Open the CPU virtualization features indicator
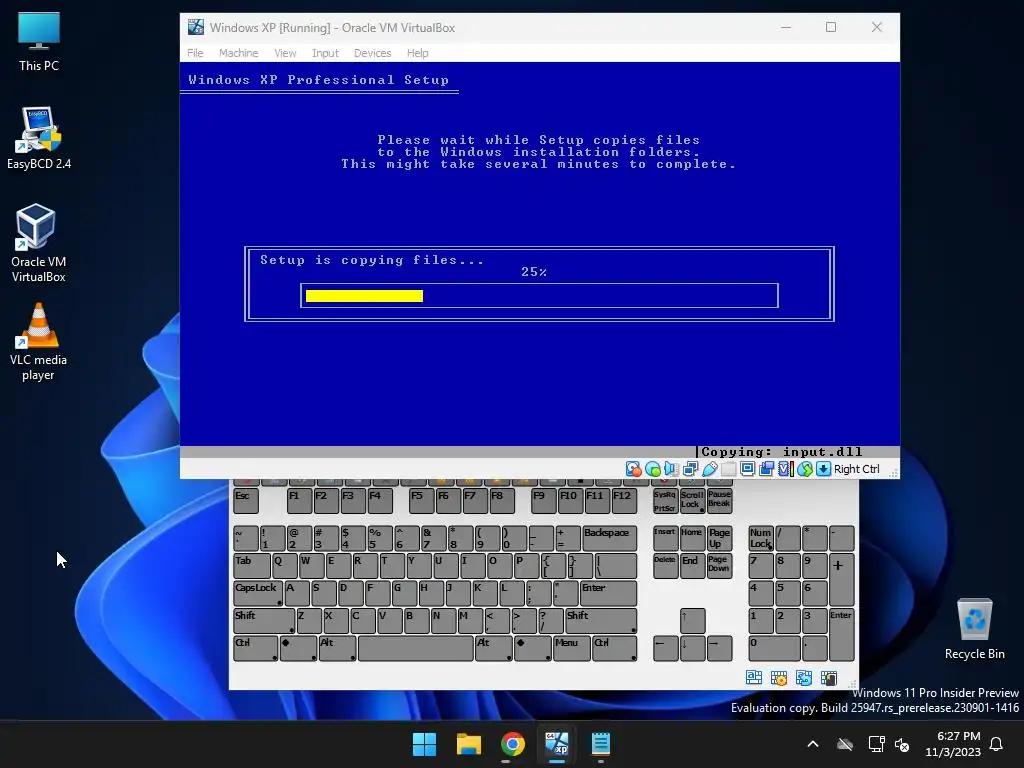The height and width of the screenshot is (768, 1024). 786,469
